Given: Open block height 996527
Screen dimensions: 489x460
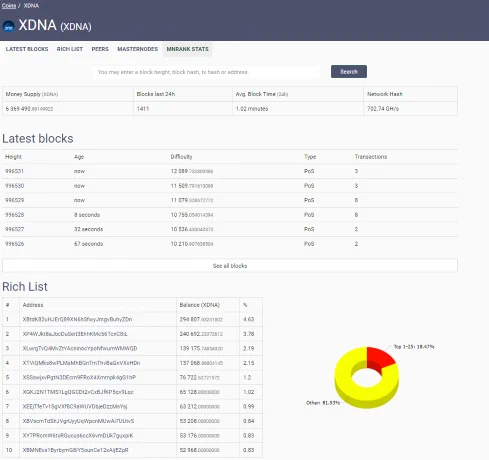Looking at the screenshot, I should click(14, 229).
